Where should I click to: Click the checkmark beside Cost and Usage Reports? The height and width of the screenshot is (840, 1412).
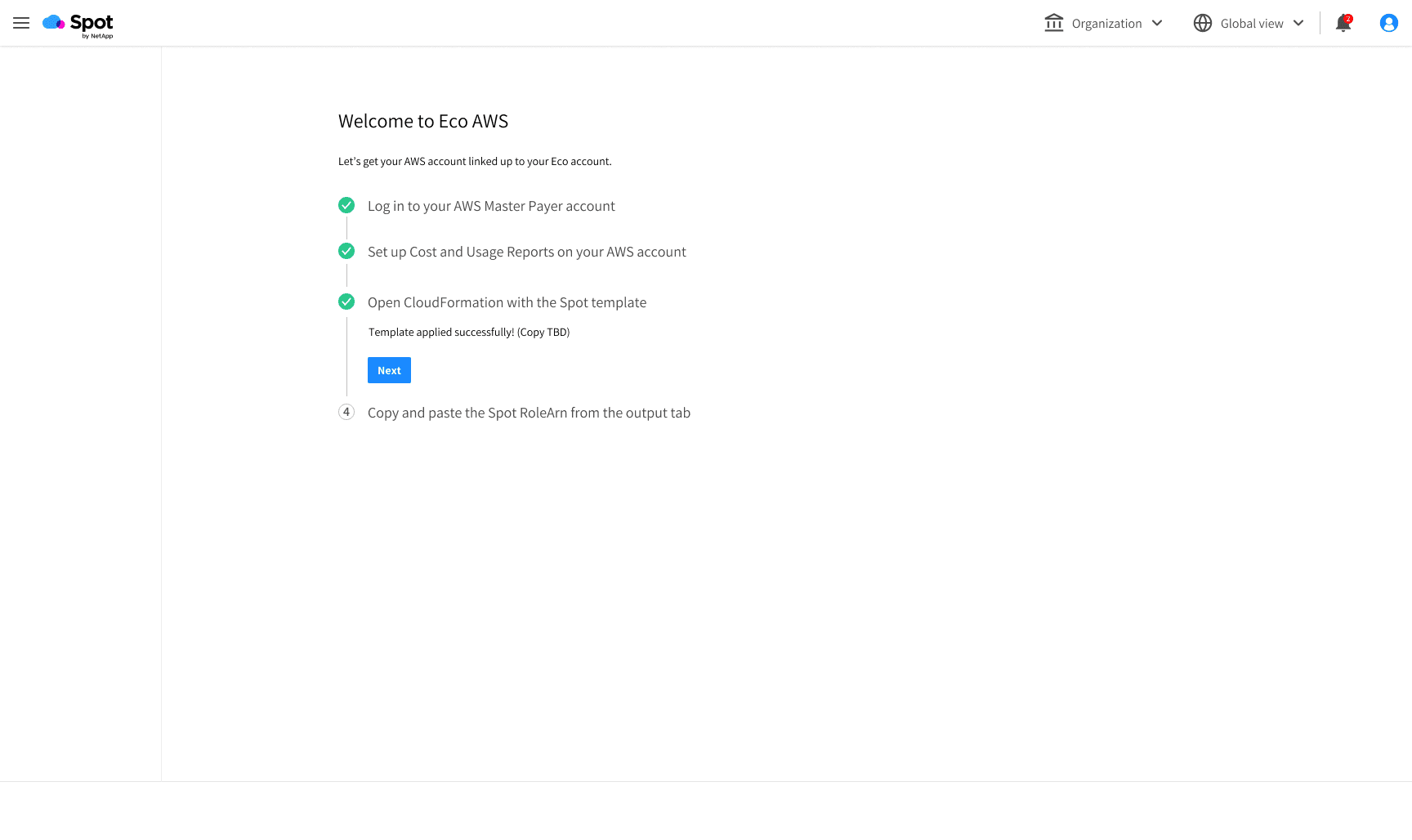click(346, 251)
